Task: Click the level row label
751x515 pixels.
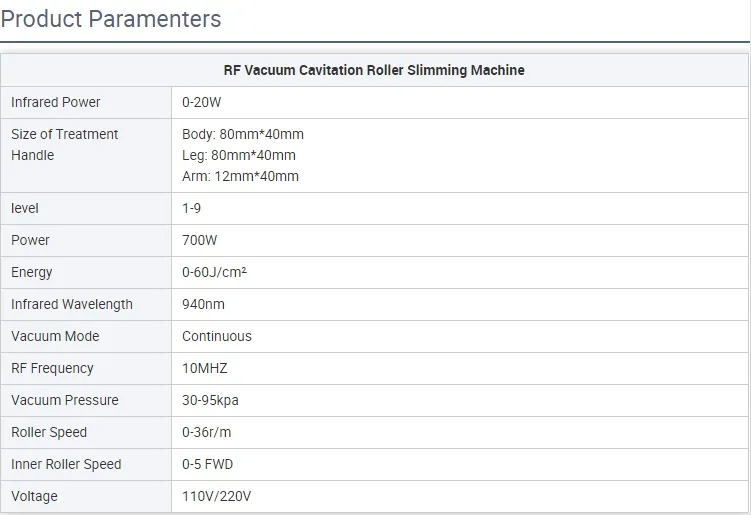Action: [x=24, y=208]
